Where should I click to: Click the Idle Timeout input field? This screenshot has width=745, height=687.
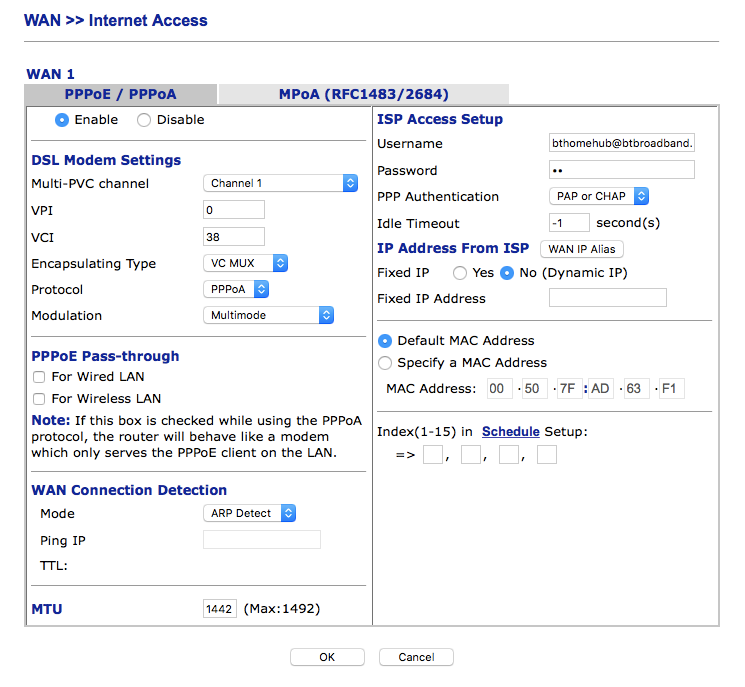pos(569,222)
